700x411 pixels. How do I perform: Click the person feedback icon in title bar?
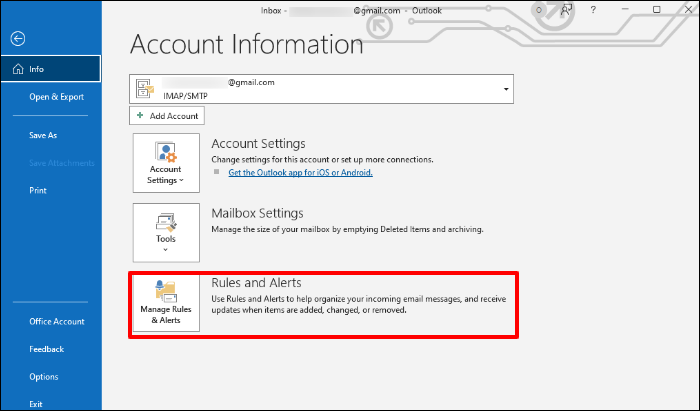click(567, 11)
